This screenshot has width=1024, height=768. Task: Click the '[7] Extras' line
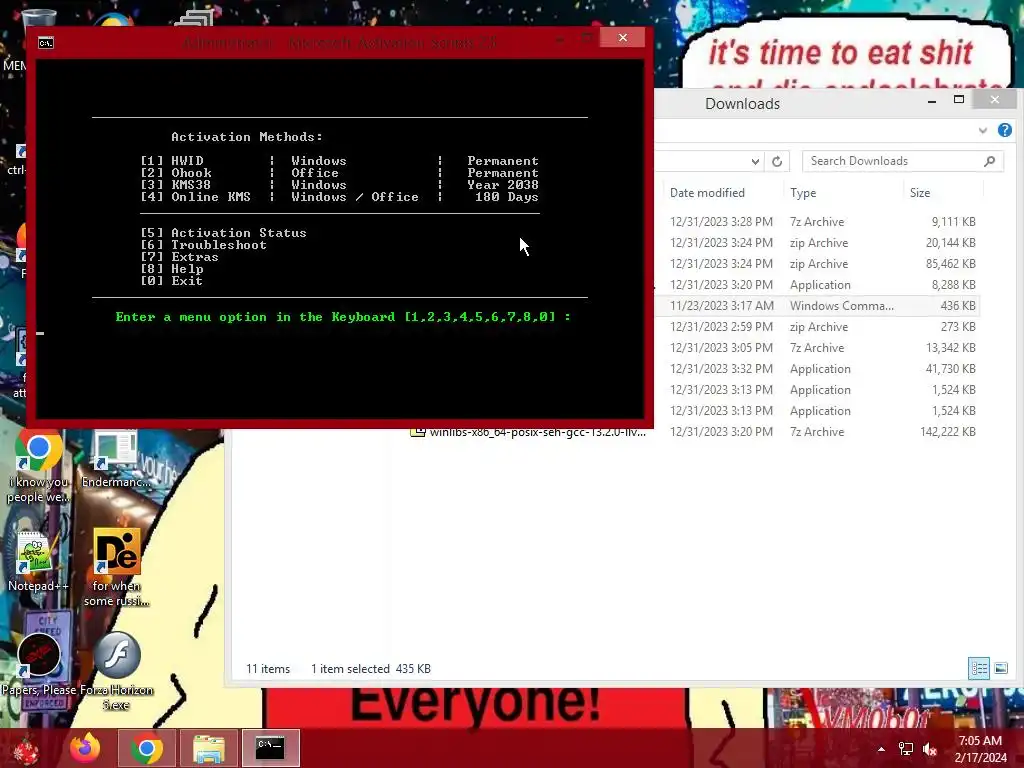pyautogui.click(x=180, y=257)
